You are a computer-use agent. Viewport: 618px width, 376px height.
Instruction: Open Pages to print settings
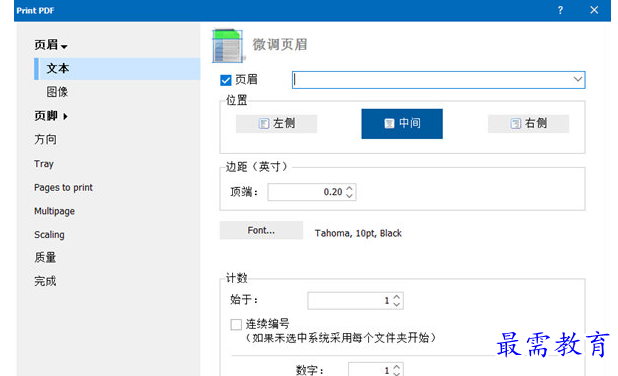[63, 187]
